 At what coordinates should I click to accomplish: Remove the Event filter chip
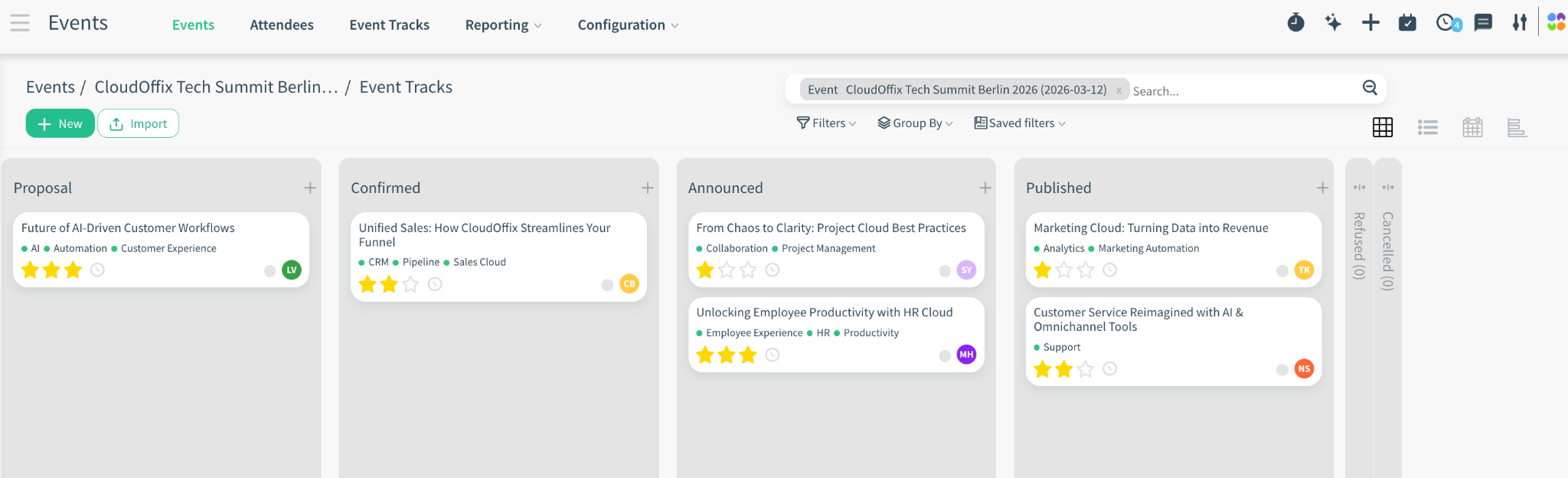click(1119, 90)
